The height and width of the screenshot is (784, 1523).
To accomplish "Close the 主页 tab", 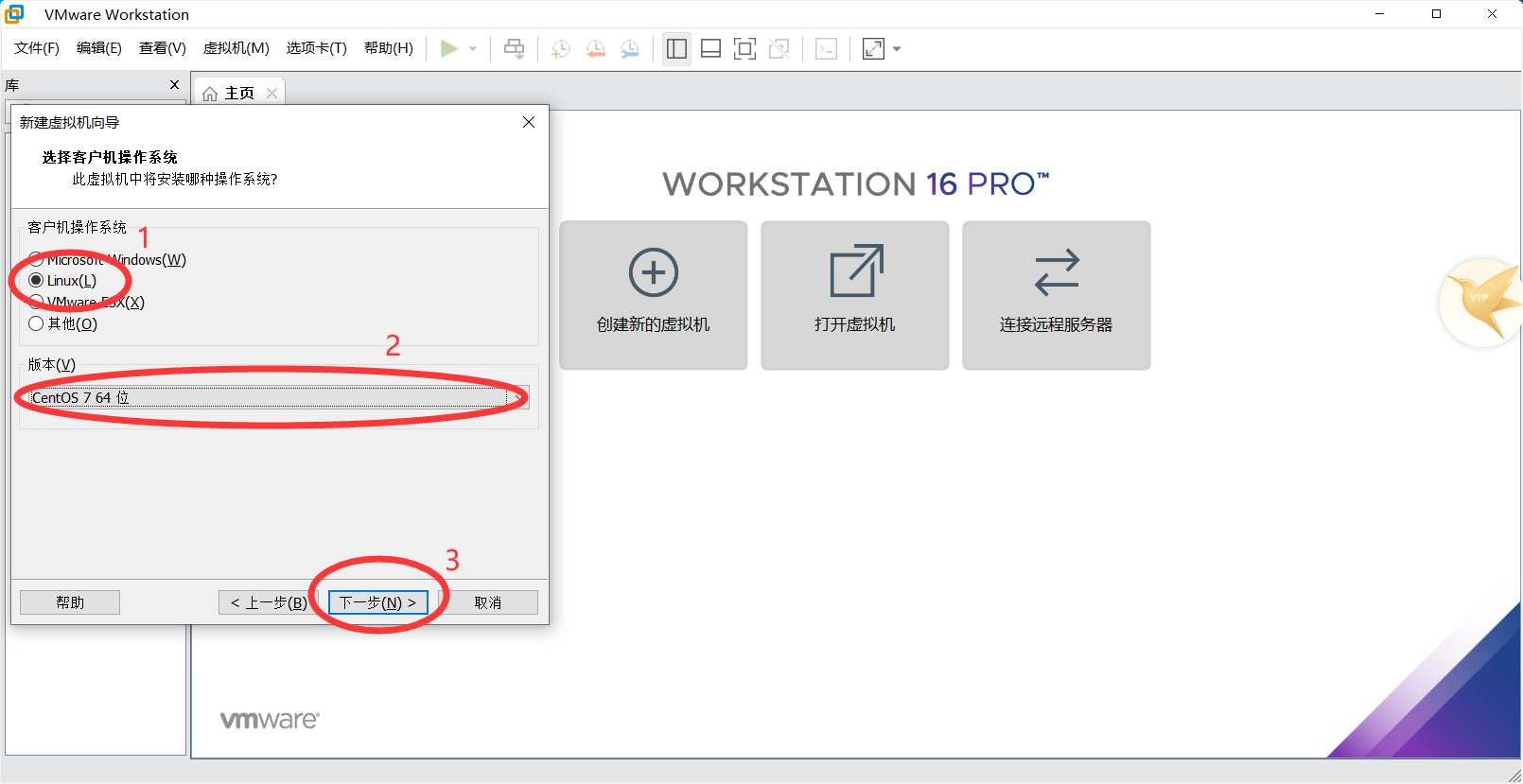I will click(271, 93).
